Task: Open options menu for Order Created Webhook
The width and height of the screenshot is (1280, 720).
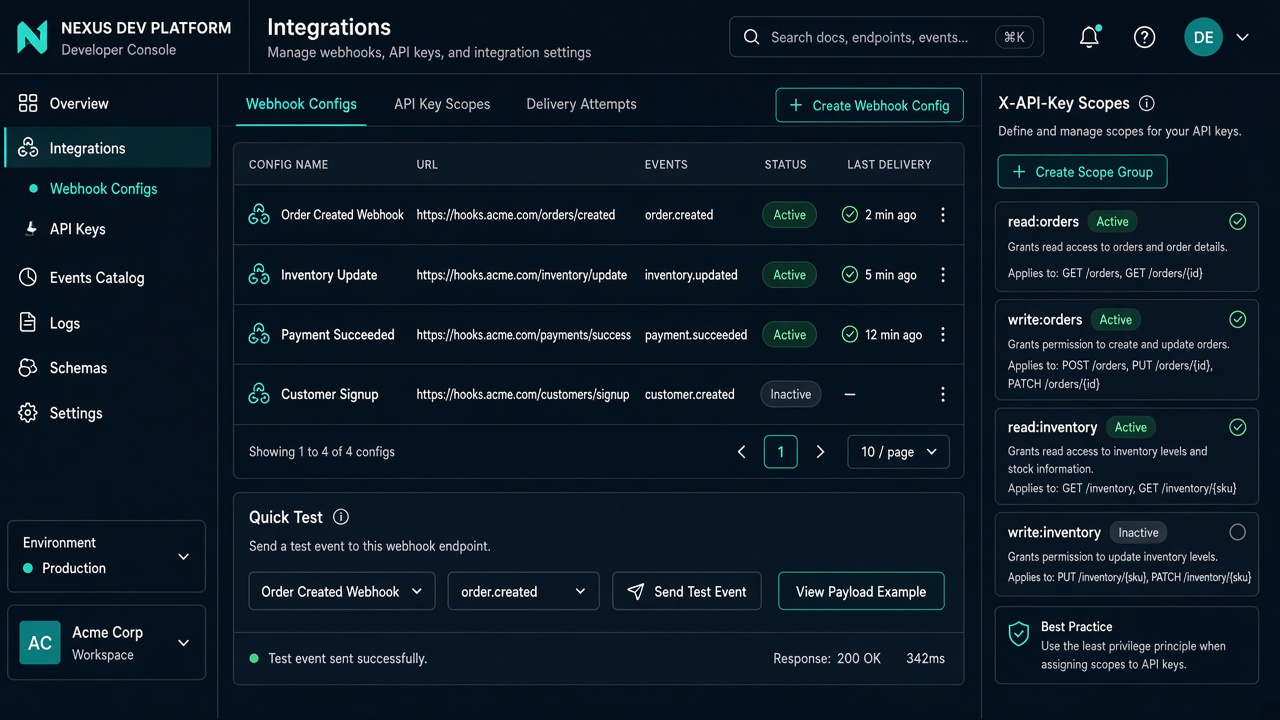Action: (942, 215)
